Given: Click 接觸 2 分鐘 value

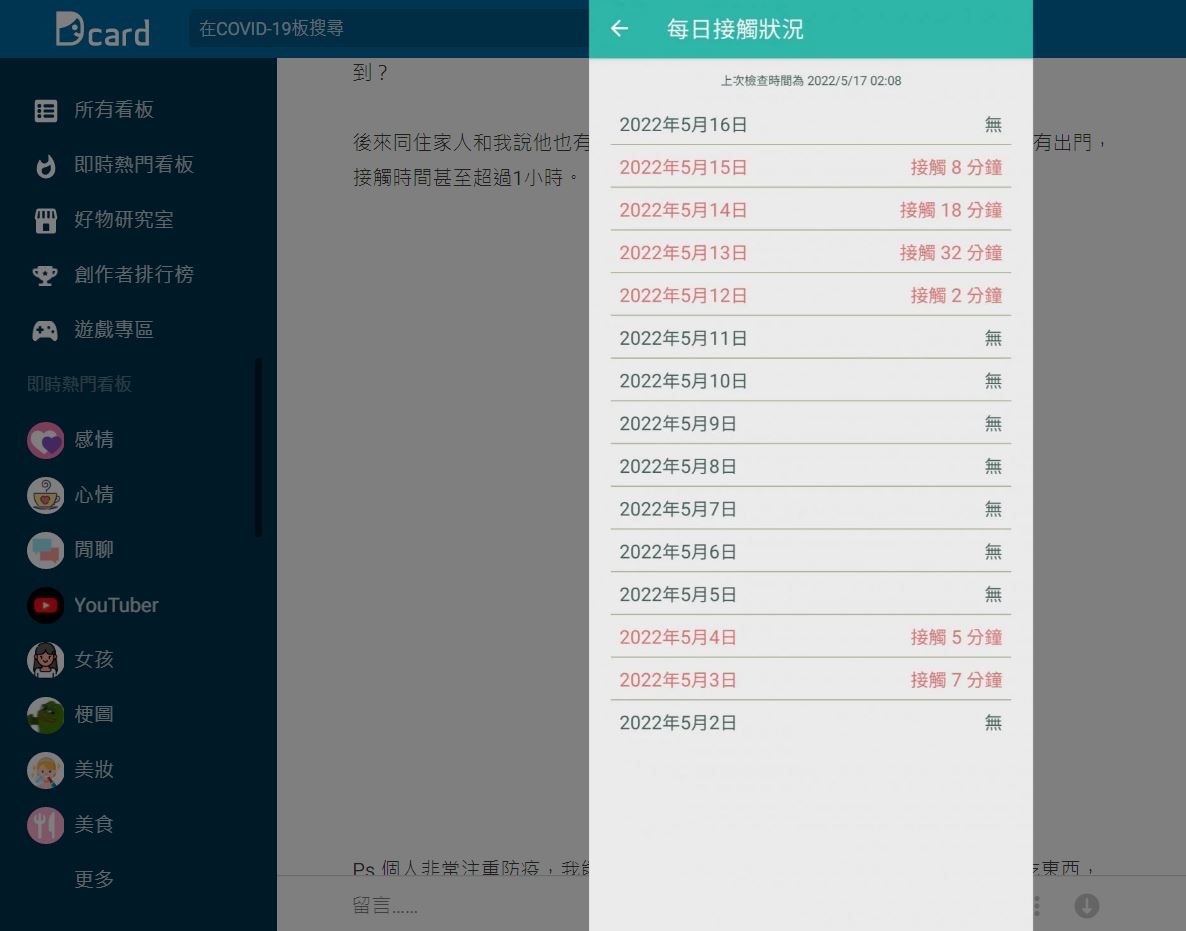Looking at the screenshot, I should [x=956, y=295].
